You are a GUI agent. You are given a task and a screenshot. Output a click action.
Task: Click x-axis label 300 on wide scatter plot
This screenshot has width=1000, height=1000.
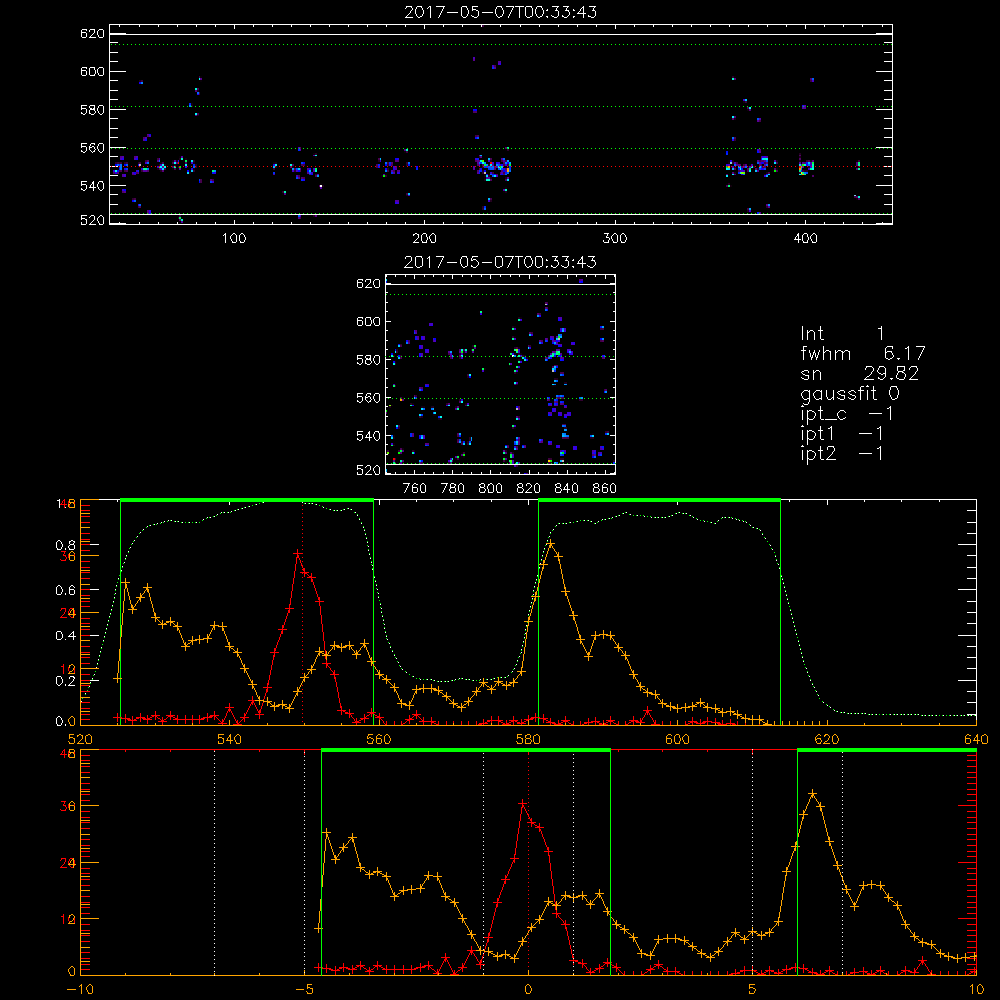(615, 239)
